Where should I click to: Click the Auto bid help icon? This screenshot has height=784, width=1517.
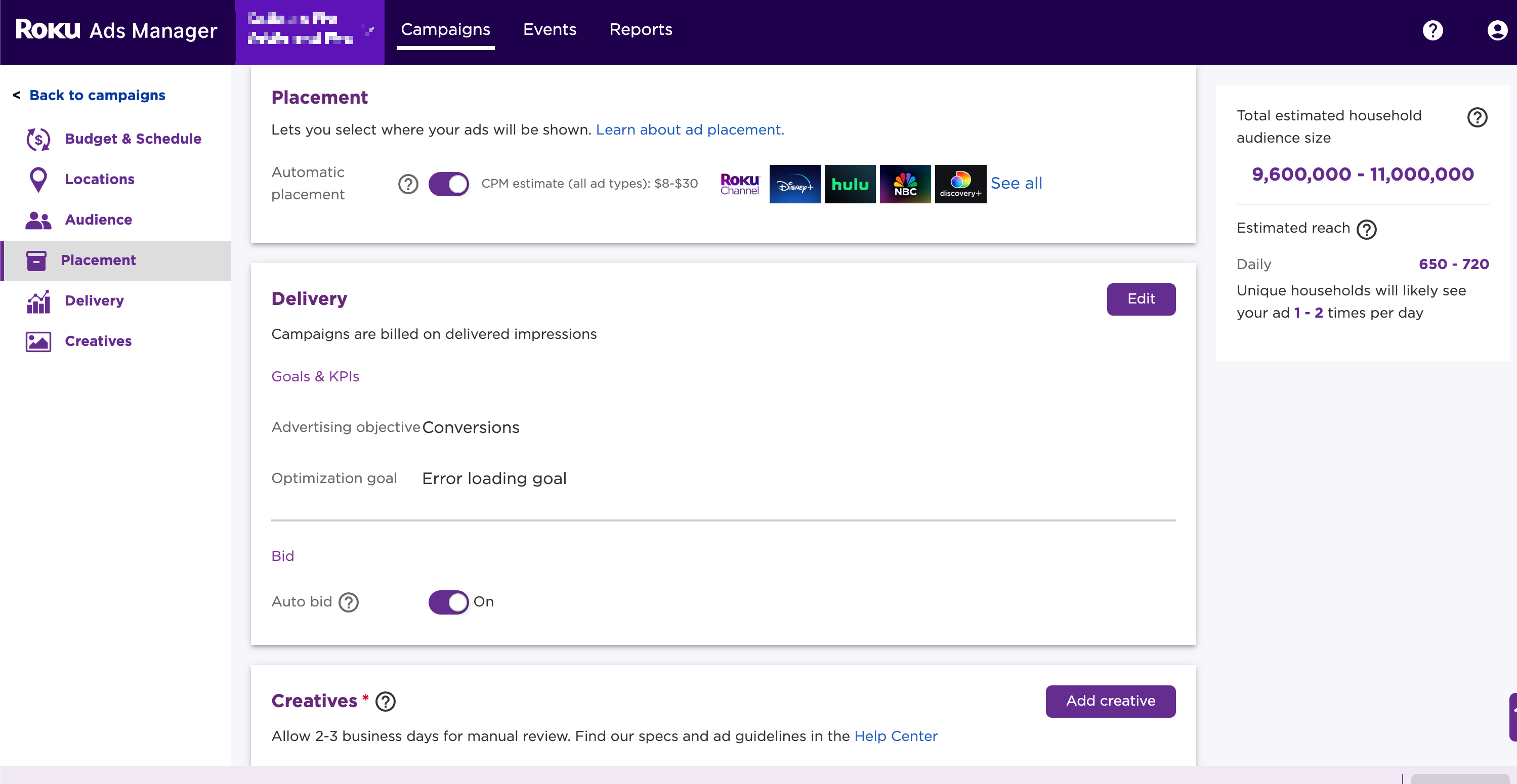pos(349,603)
